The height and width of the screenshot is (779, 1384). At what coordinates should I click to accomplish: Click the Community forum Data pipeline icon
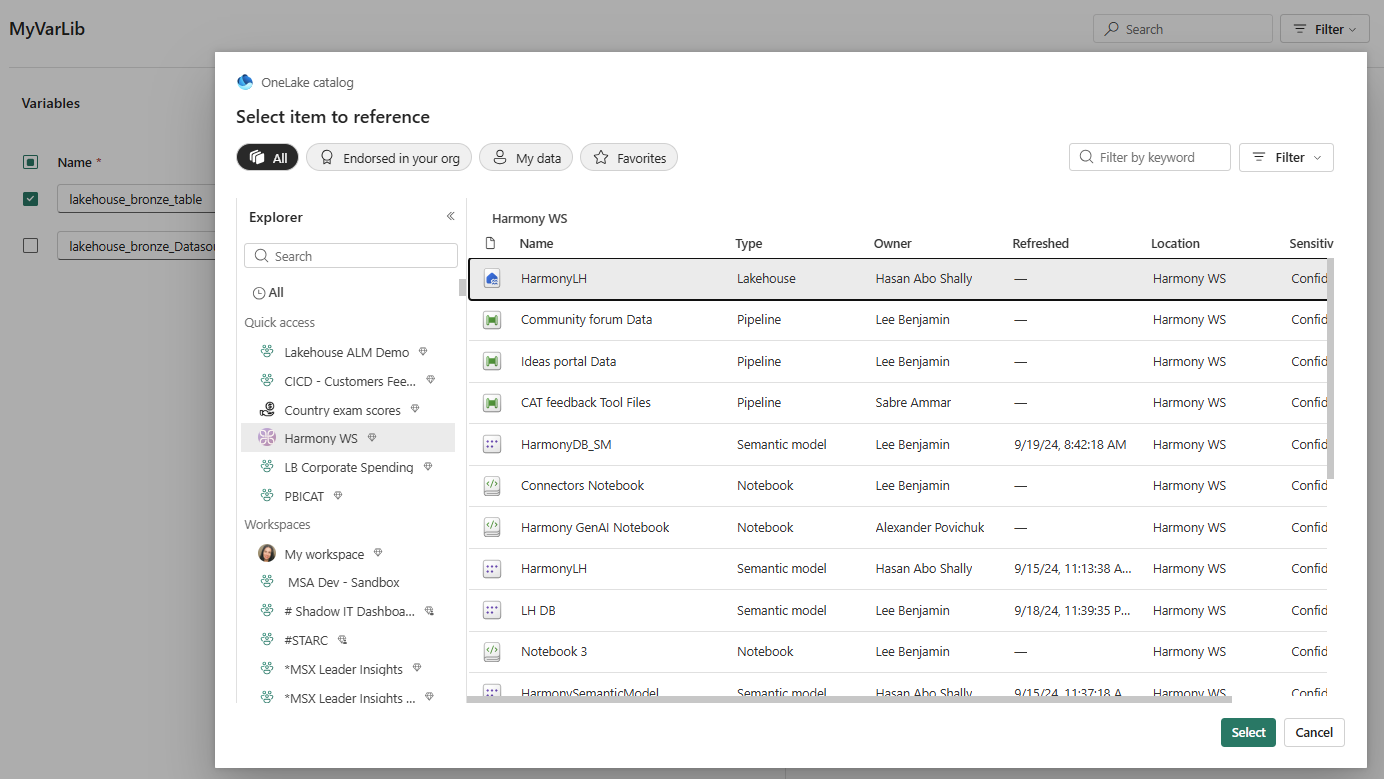coord(491,320)
